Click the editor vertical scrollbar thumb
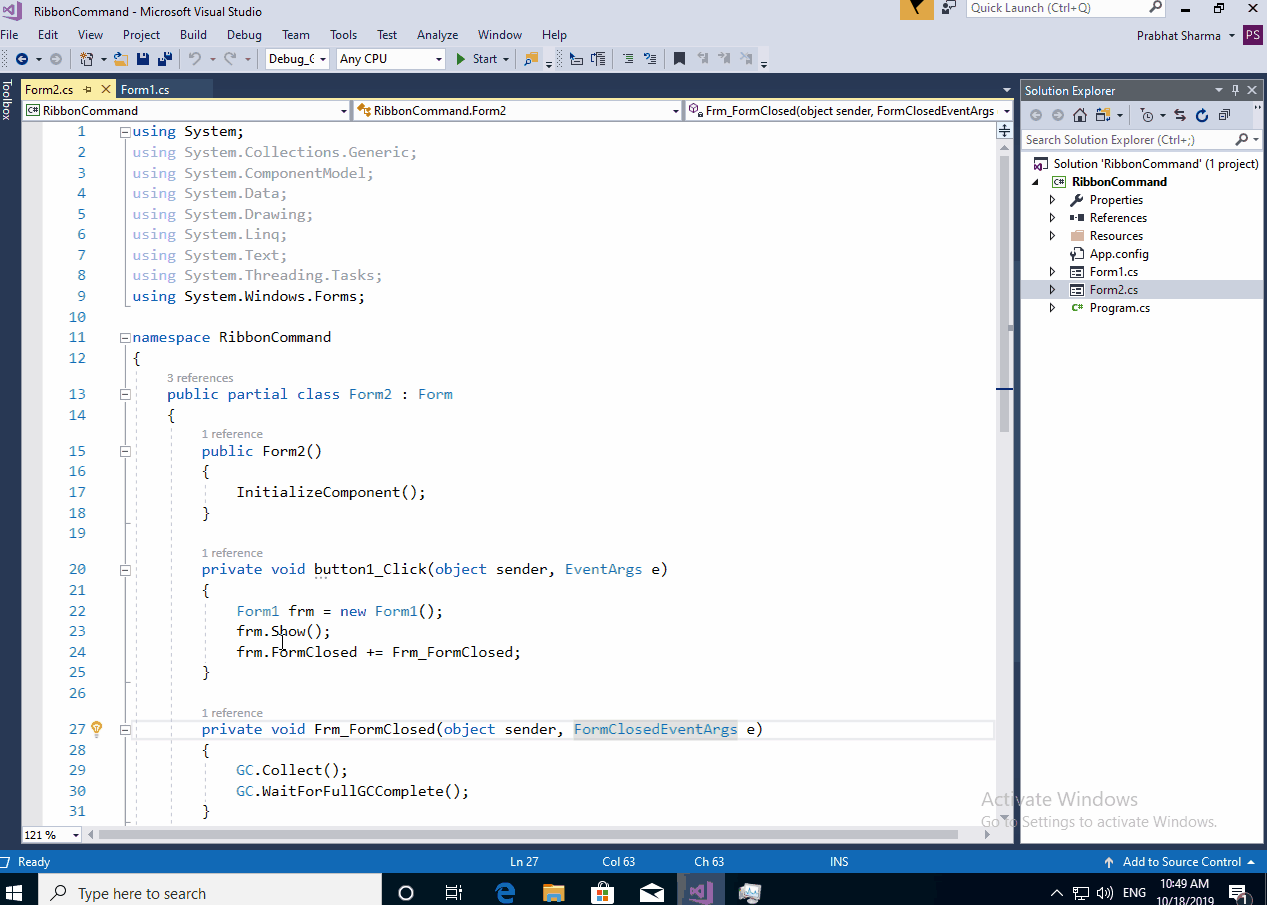The image size is (1267, 905). [1004, 296]
